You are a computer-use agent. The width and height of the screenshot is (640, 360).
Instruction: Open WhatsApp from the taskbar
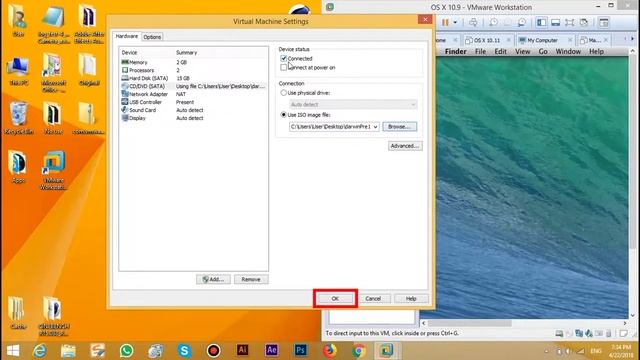(127, 351)
